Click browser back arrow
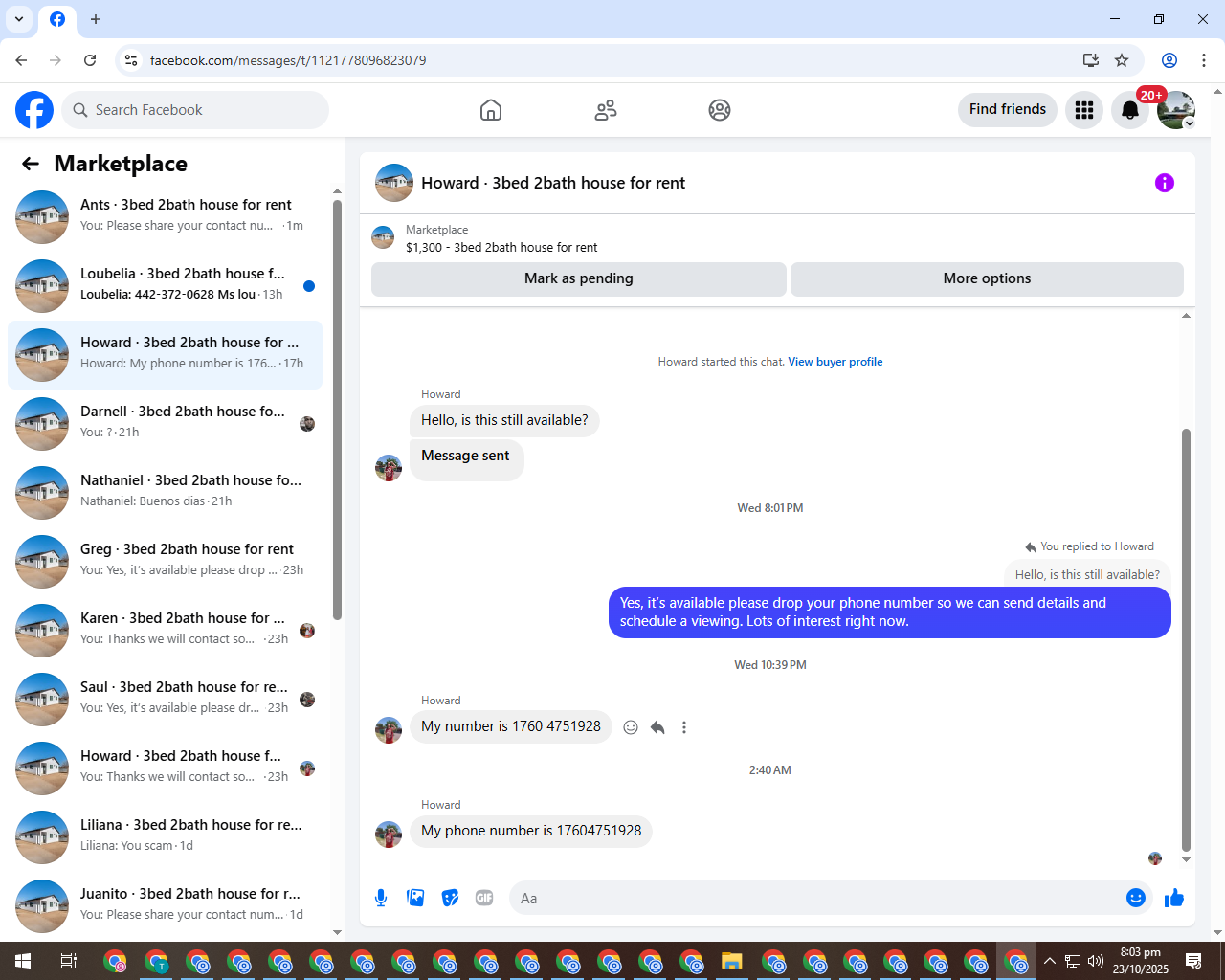 (21, 60)
